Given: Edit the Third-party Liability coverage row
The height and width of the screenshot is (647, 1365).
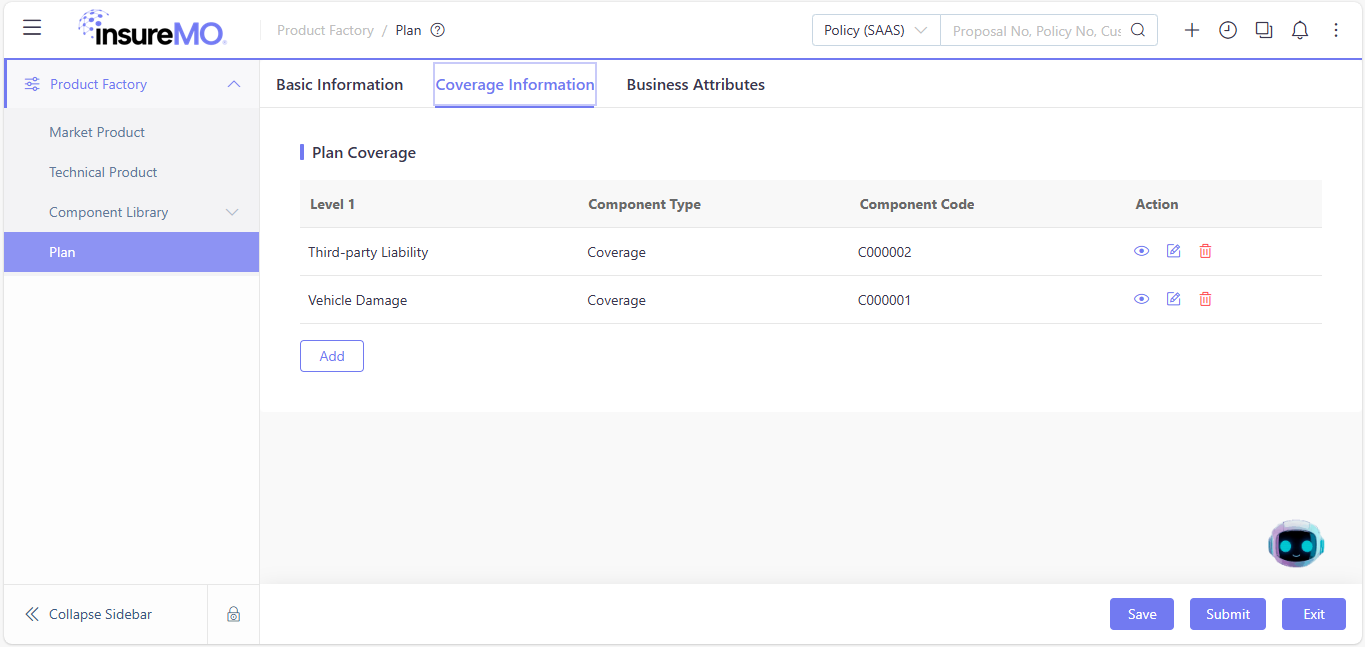Looking at the screenshot, I should pos(1174,251).
